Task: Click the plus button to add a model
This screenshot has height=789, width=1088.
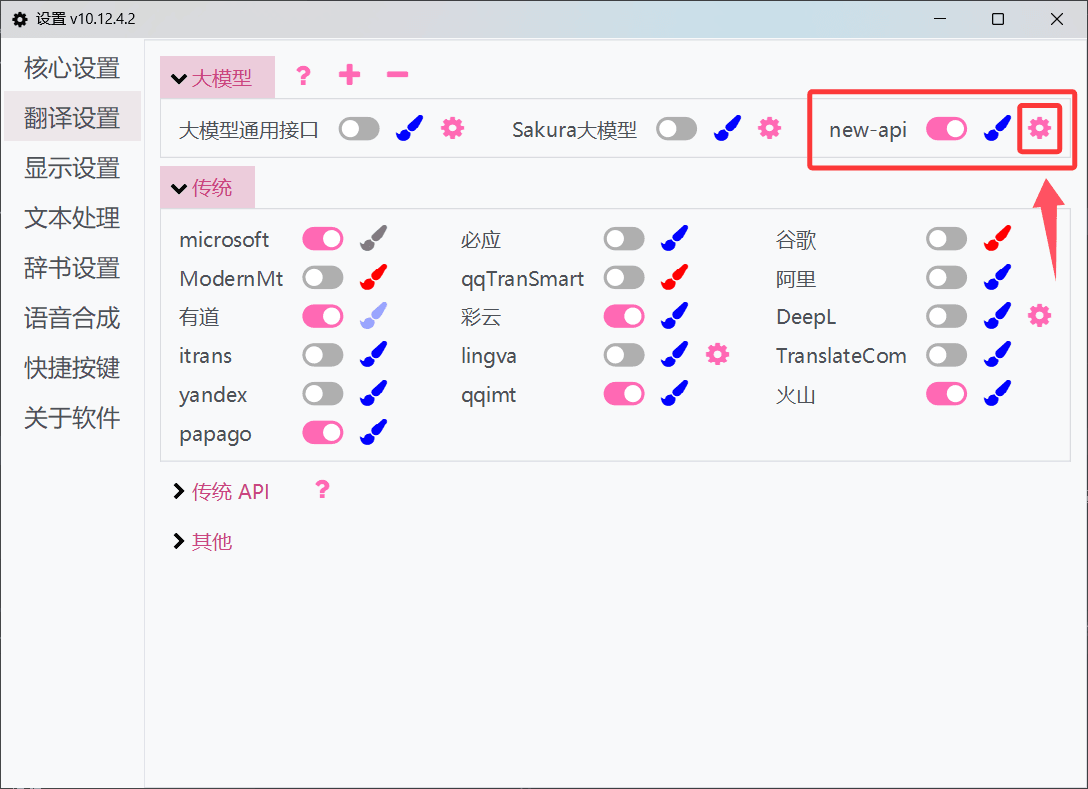Action: (x=349, y=75)
